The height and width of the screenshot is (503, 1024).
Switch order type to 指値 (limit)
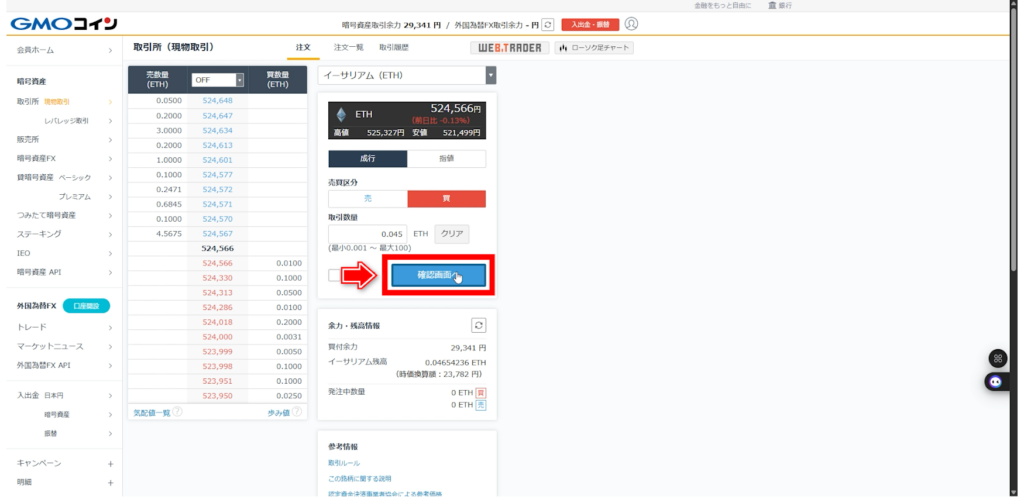[446, 158]
